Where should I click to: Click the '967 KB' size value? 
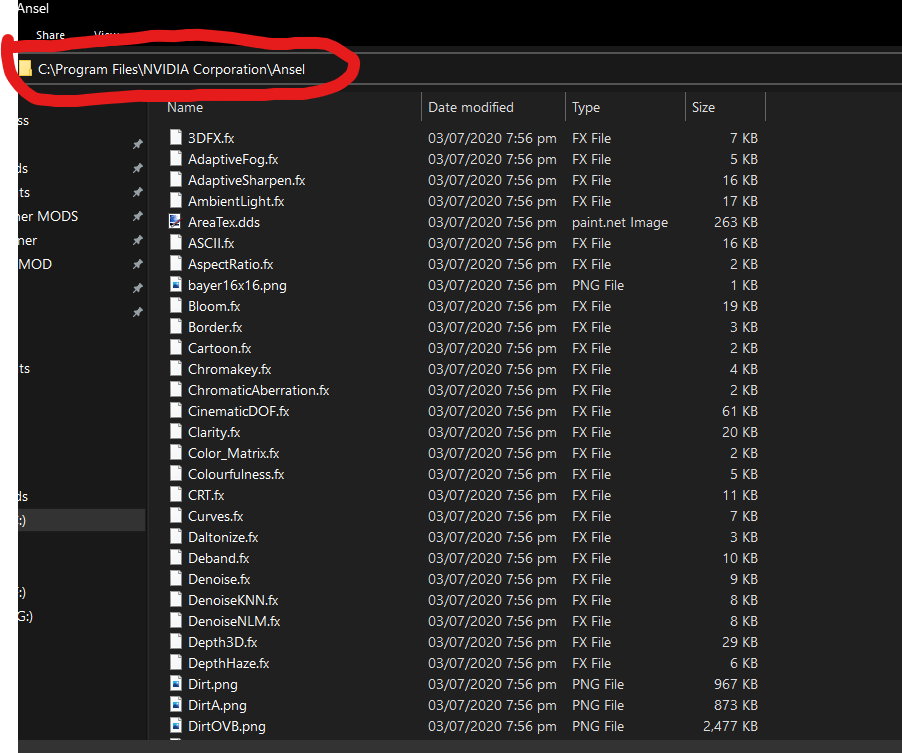point(736,684)
